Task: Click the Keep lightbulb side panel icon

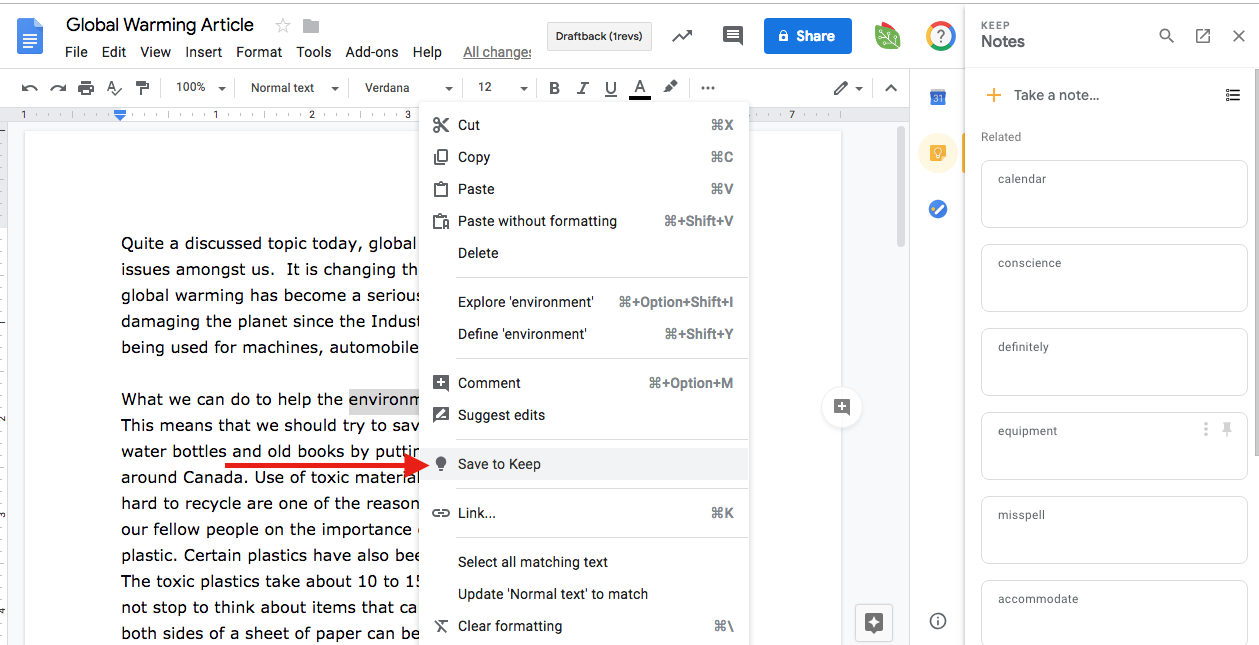Action: tap(938, 153)
